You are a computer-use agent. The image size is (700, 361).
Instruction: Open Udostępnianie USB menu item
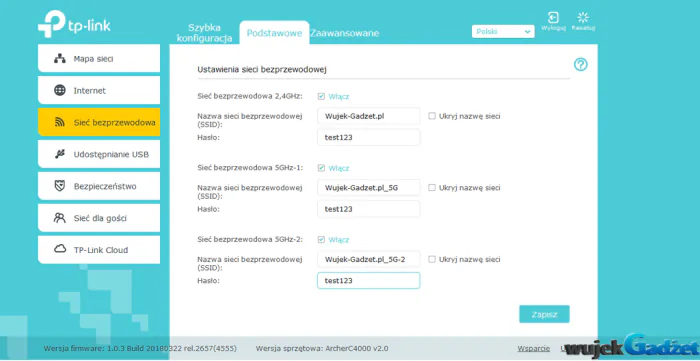99,154
